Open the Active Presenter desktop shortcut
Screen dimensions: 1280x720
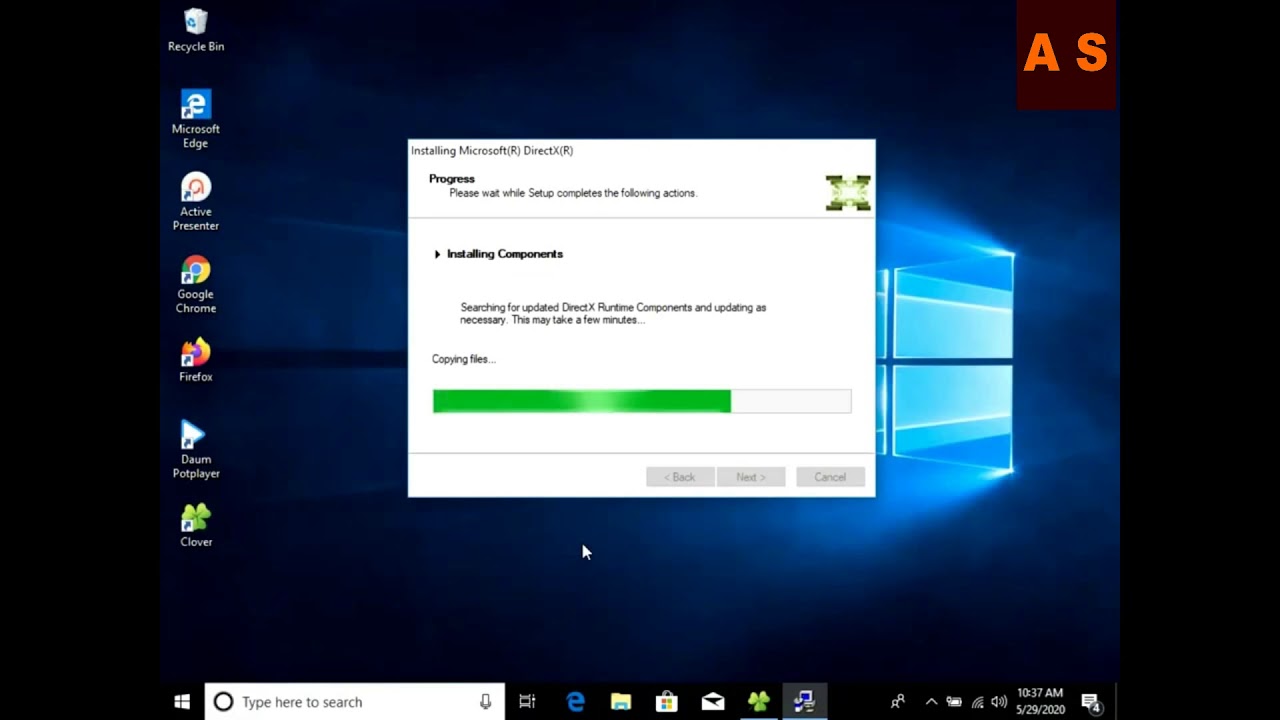click(196, 202)
